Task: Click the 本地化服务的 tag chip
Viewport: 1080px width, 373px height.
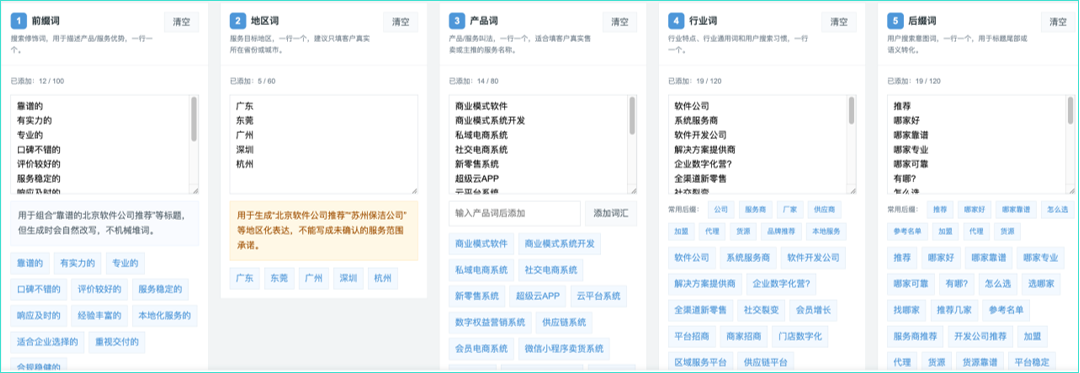Action: coord(164,316)
